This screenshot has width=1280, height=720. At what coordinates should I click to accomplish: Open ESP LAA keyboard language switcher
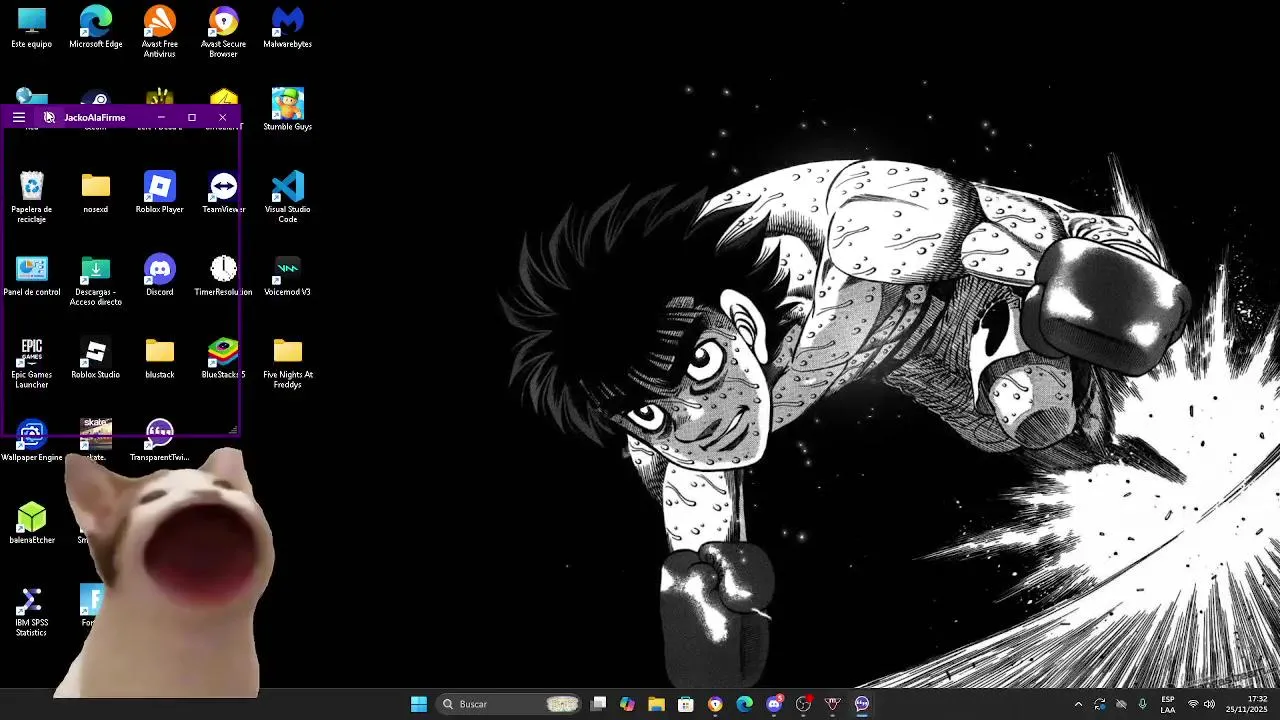[1168, 704]
